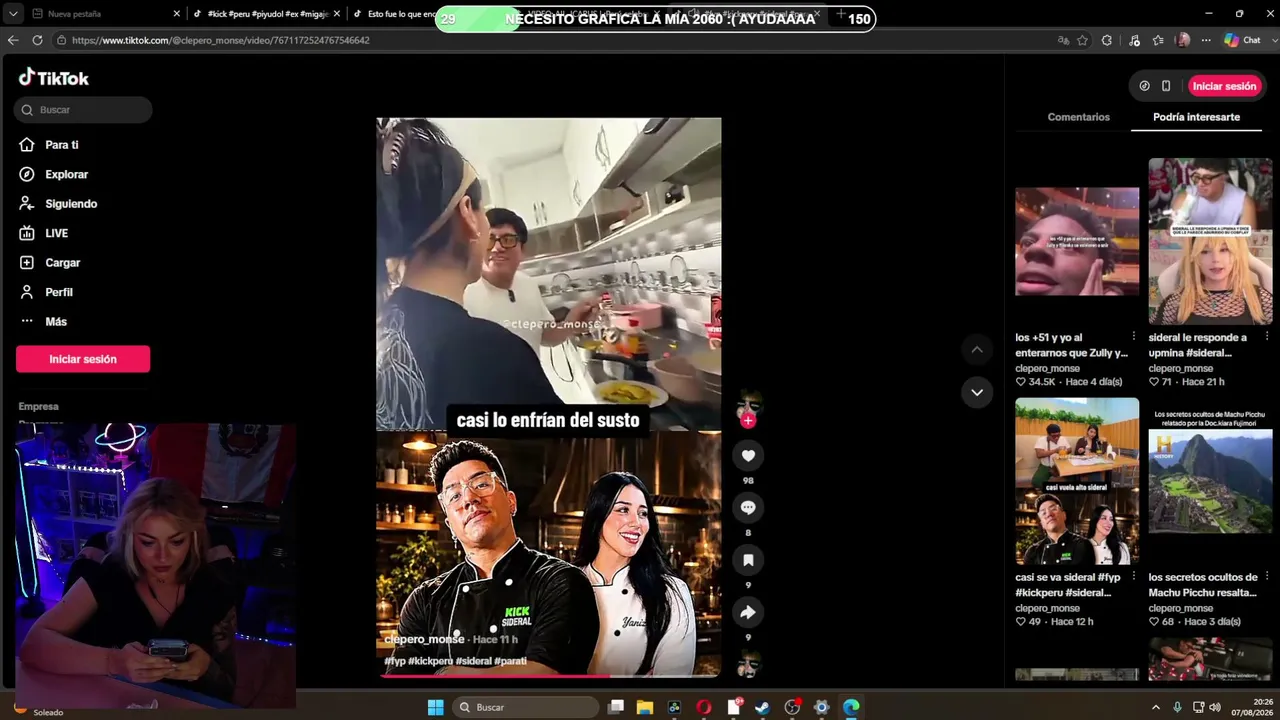The image size is (1280, 720).
Task: Click clepero_monse username on the video
Action: point(424,639)
